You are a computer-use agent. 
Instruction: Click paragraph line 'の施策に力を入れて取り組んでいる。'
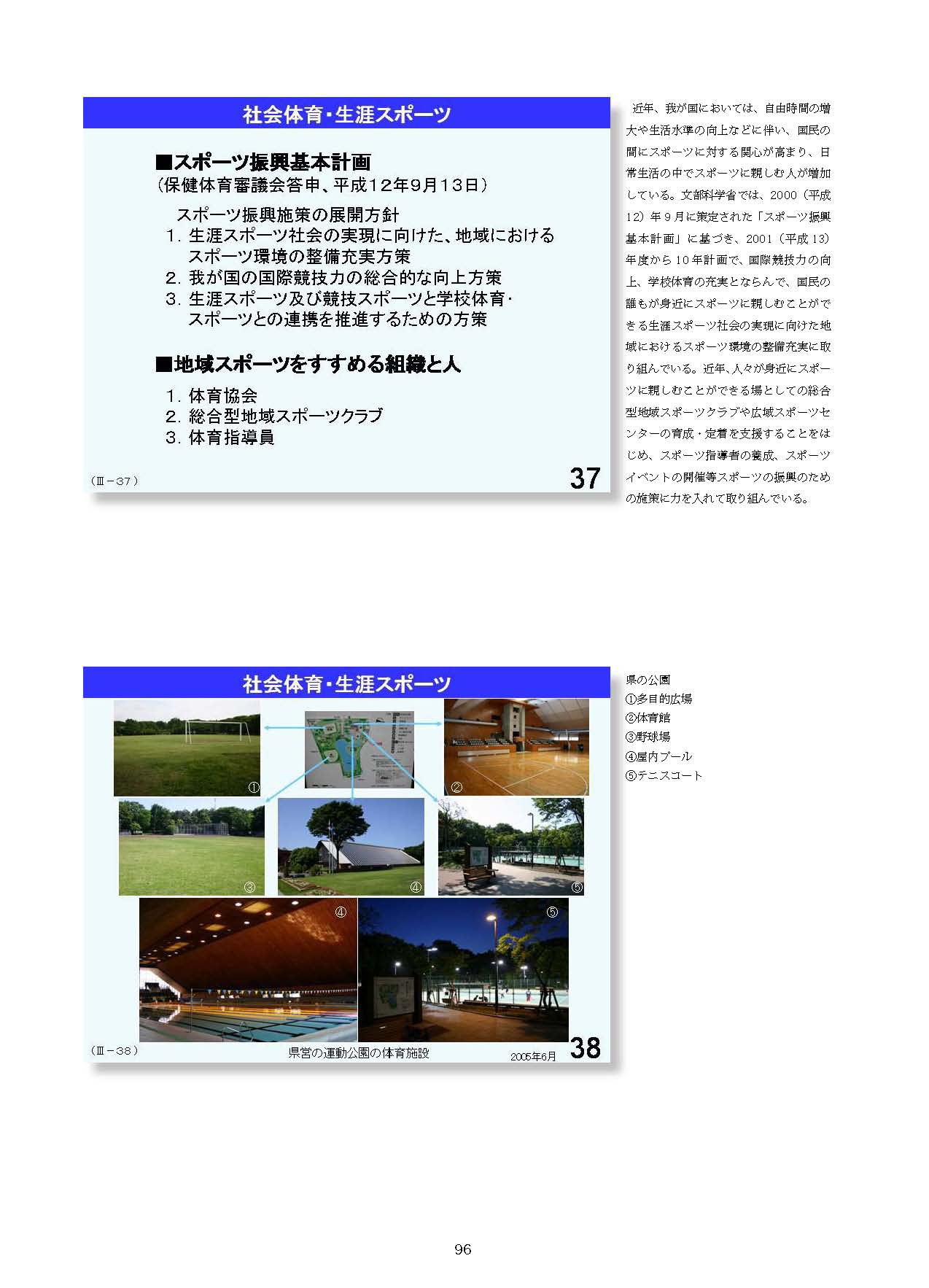(718, 499)
